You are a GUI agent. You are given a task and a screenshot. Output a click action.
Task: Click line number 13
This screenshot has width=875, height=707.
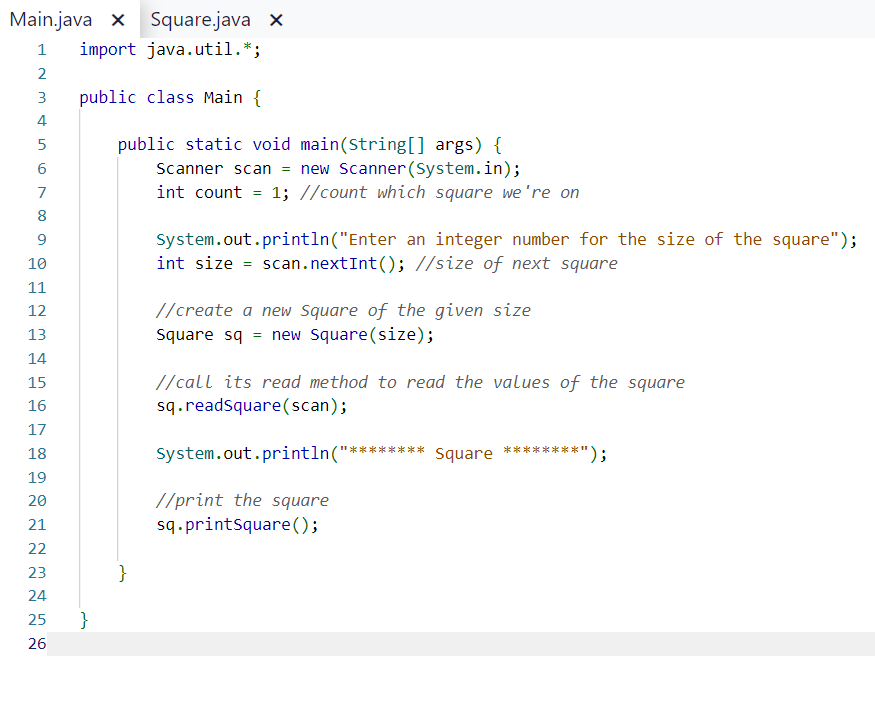click(x=37, y=334)
